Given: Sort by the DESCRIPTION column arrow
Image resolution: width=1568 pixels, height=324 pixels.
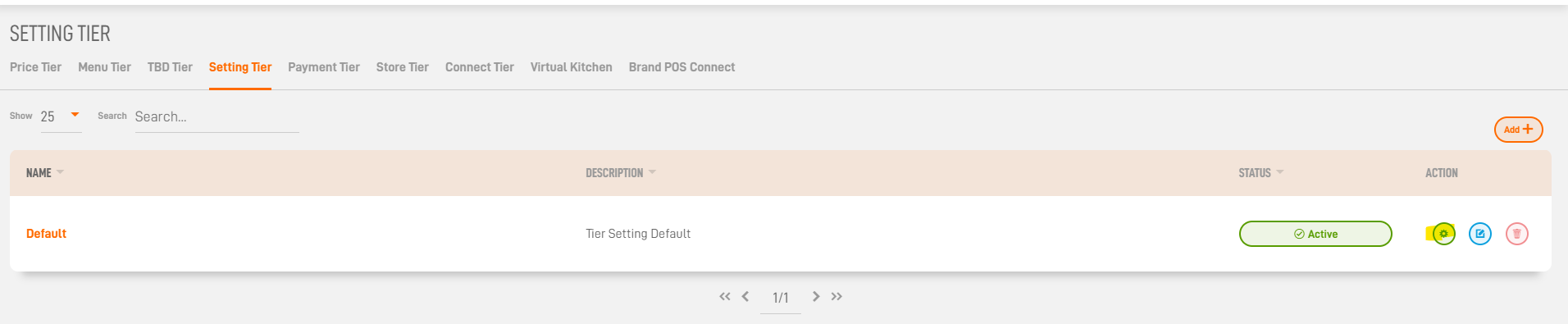Looking at the screenshot, I should click(x=652, y=172).
